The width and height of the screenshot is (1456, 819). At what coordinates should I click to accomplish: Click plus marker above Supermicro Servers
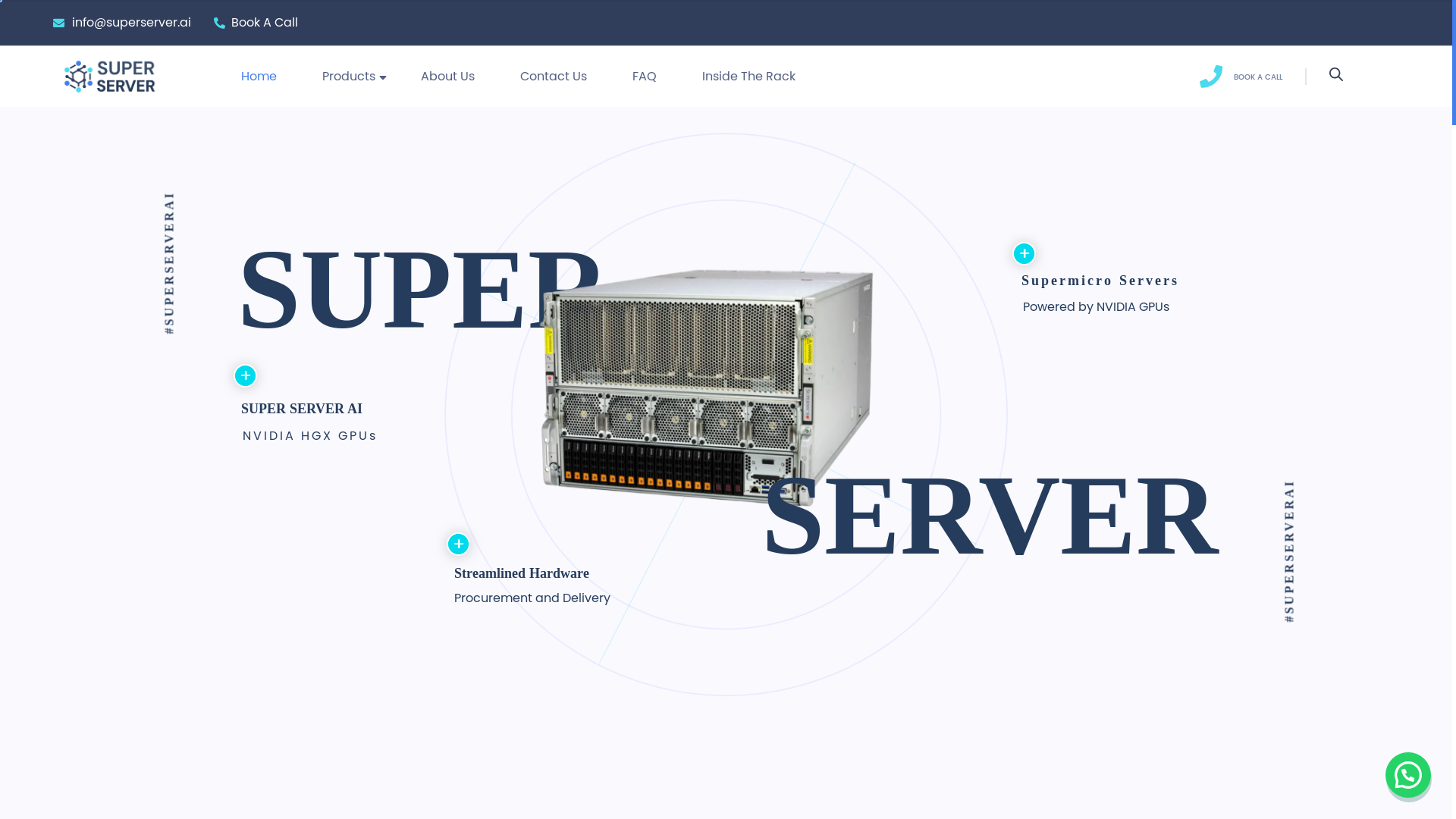[x=1024, y=253]
